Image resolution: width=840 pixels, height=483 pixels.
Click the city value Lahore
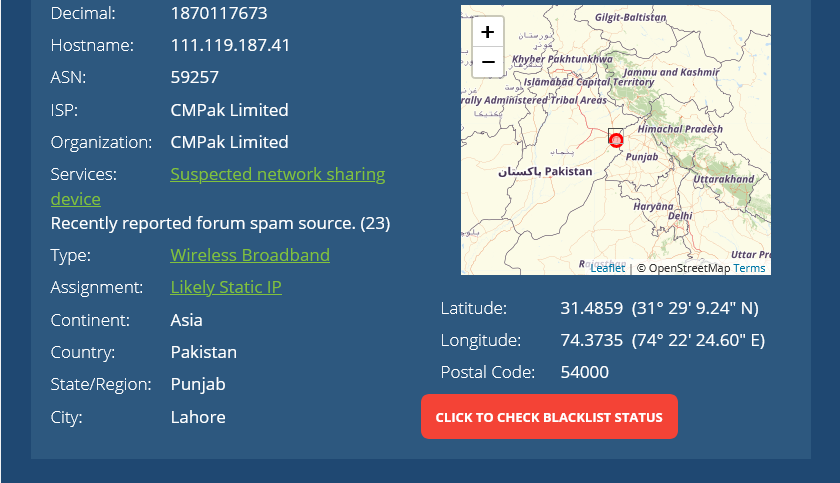pos(198,417)
